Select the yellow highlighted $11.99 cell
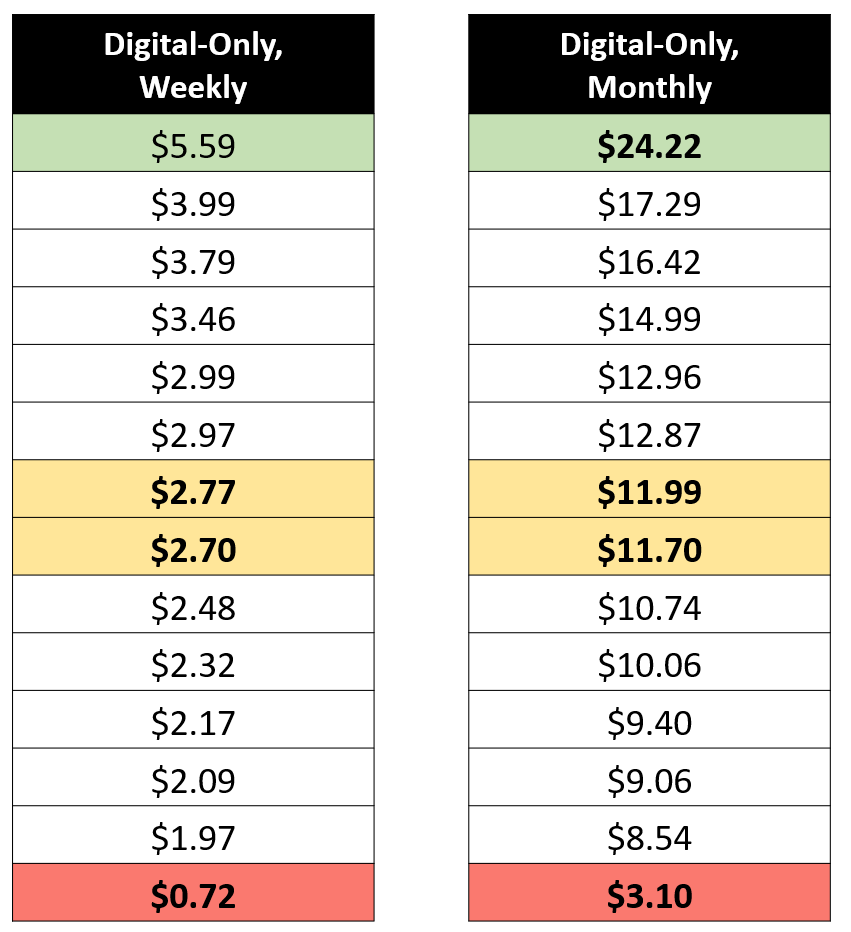This screenshot has width=851, height=932. click(x=649, y=492)
